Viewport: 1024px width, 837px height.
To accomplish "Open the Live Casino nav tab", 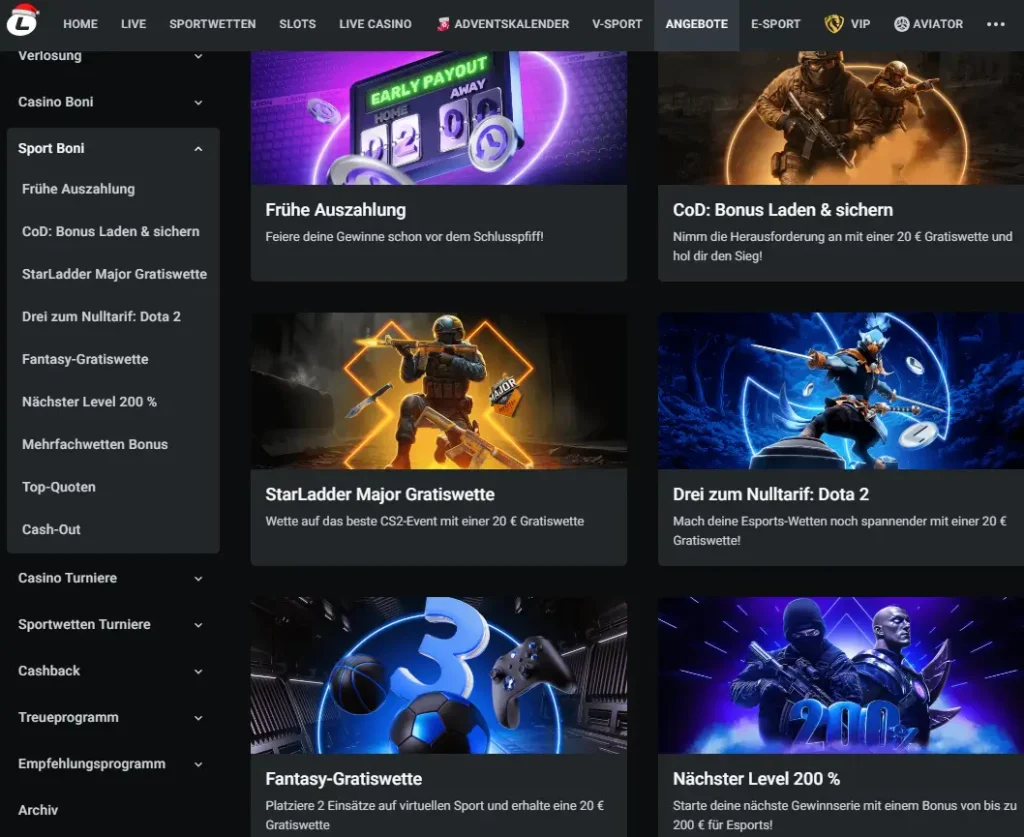I will (375, 24).
